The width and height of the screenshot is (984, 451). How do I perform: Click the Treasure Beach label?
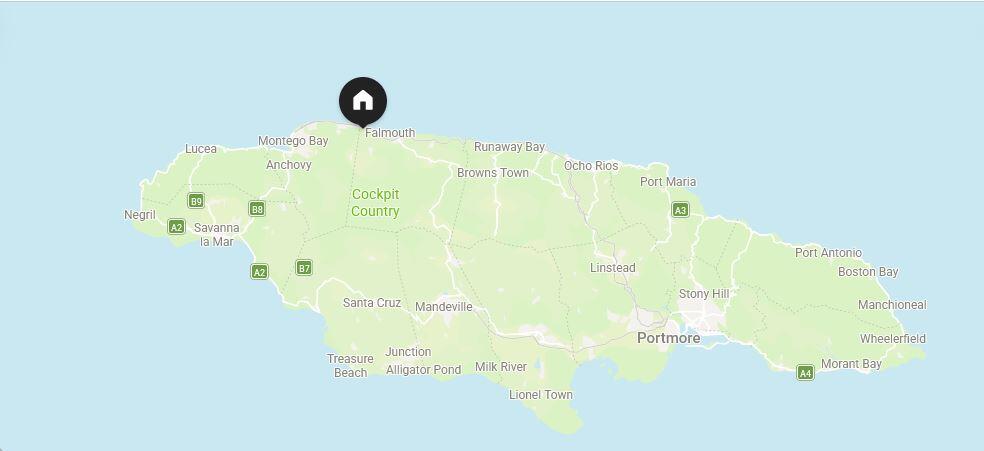pyautogui.click(x=350, y=366)
